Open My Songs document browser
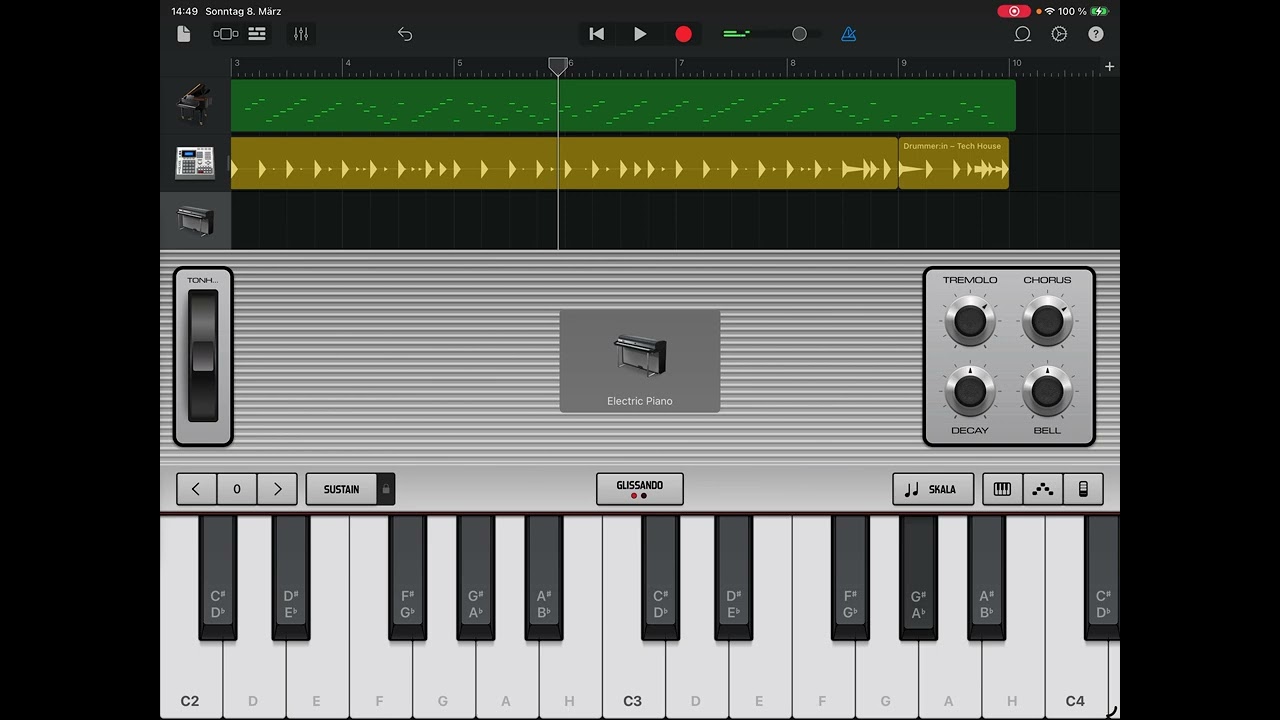The image size is (1280, 720). [184, 34]
